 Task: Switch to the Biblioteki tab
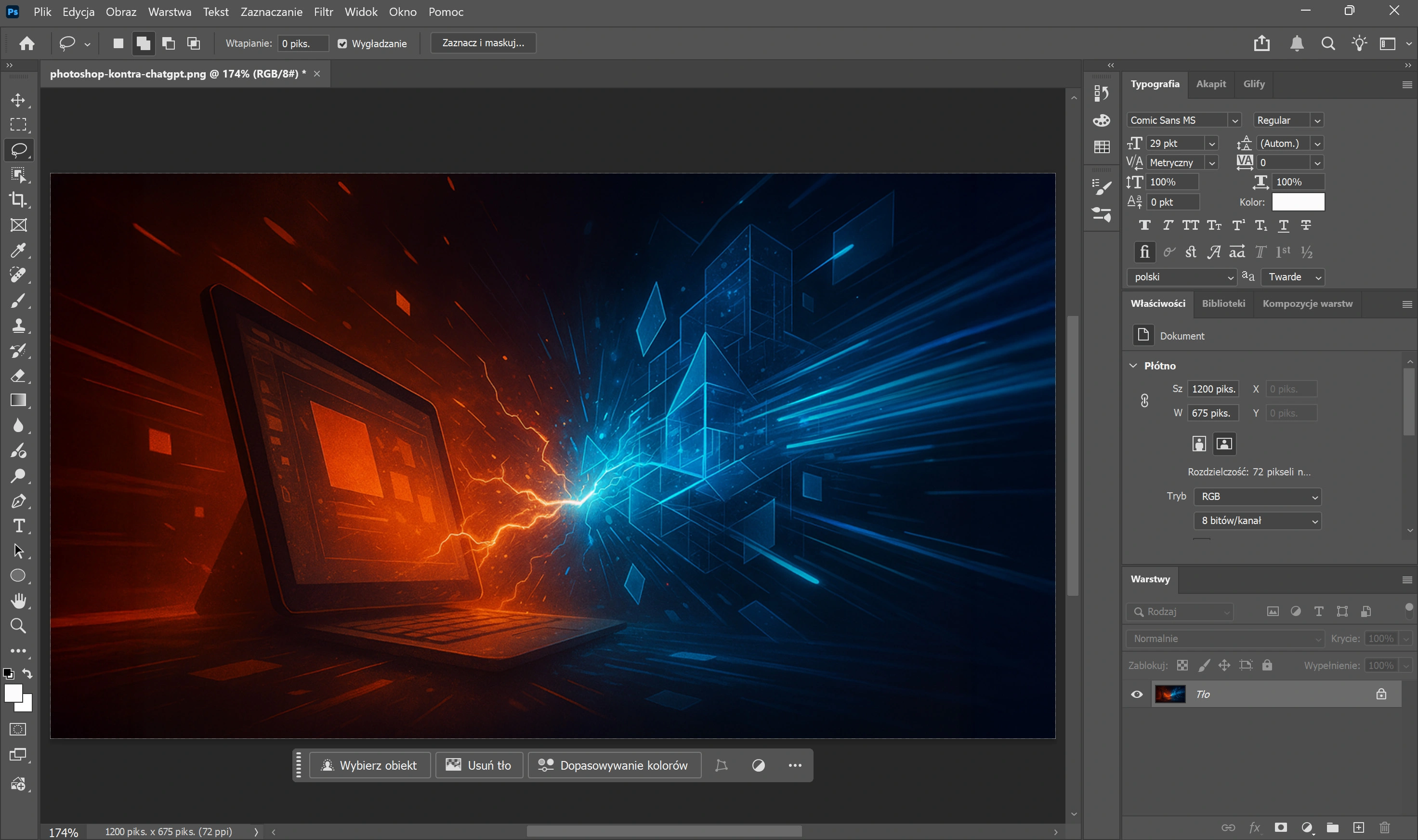(x=1223, y=303)
